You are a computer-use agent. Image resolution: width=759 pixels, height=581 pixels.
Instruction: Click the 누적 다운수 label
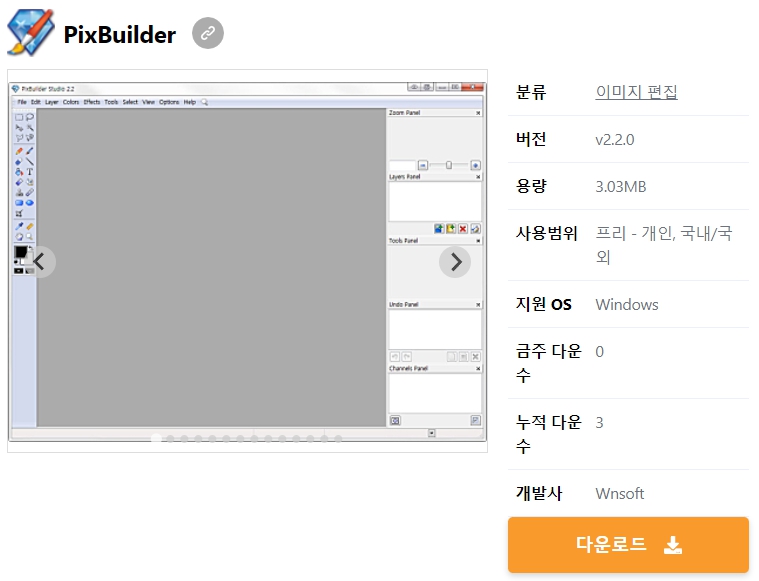tap(548, 434)
